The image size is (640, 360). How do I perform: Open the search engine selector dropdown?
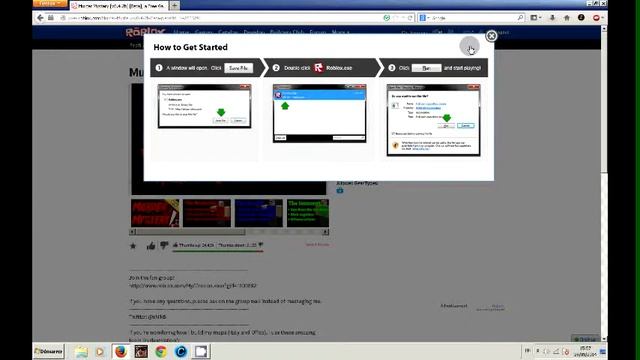click(424, 18)
